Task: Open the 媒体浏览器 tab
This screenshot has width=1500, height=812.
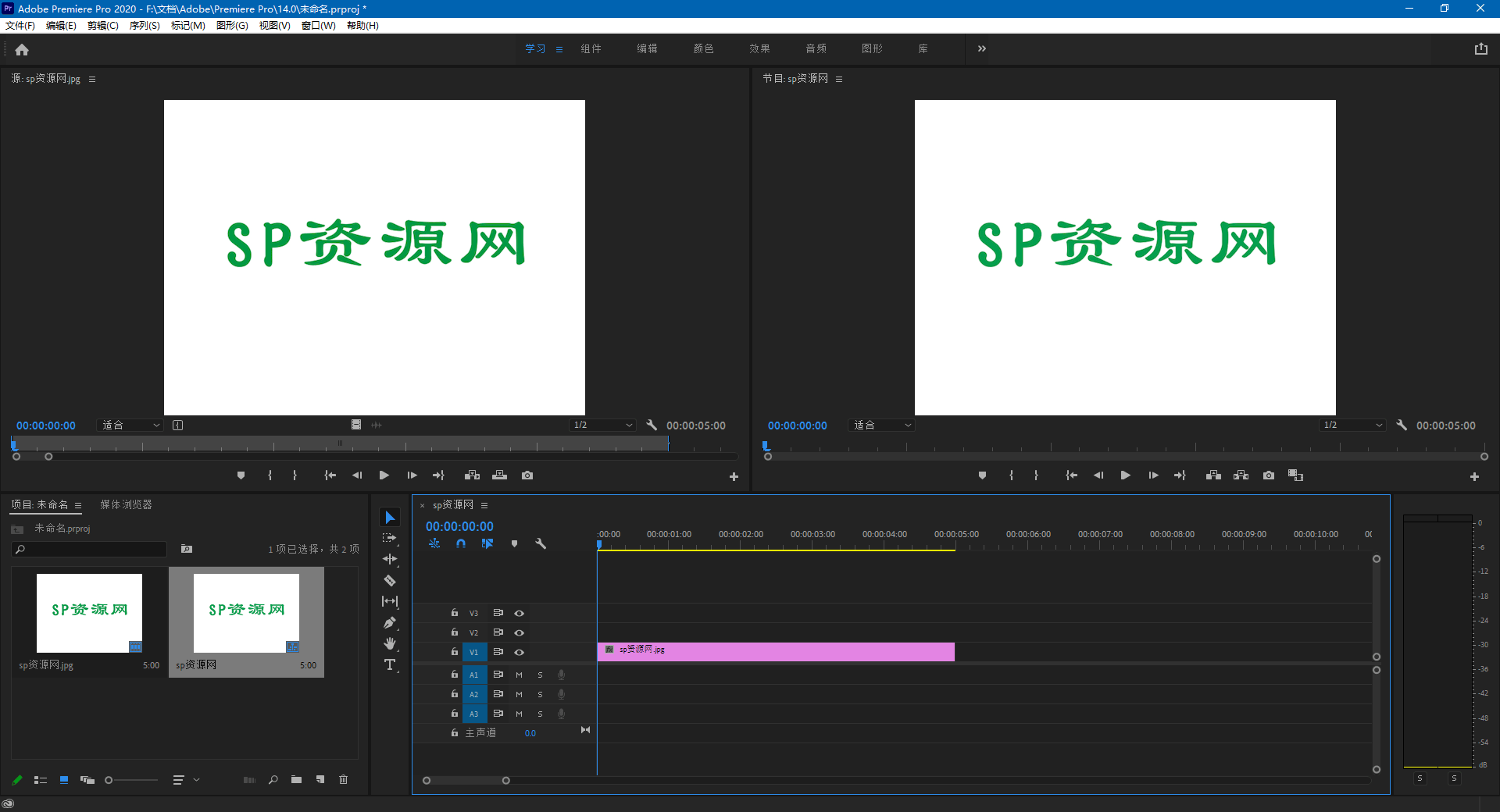Action: (126, 505)
